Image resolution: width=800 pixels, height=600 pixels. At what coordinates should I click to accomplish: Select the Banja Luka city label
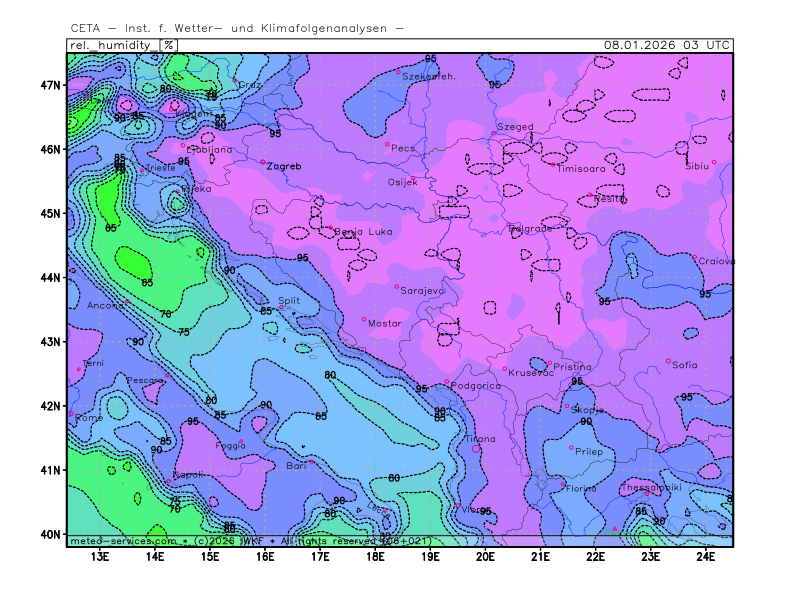coord(363,232)
